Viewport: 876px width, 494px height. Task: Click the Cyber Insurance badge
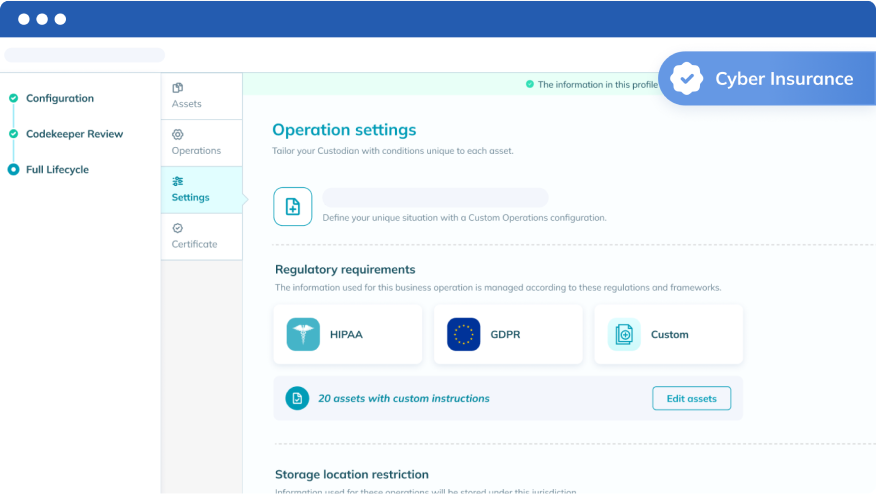(768, 78)
